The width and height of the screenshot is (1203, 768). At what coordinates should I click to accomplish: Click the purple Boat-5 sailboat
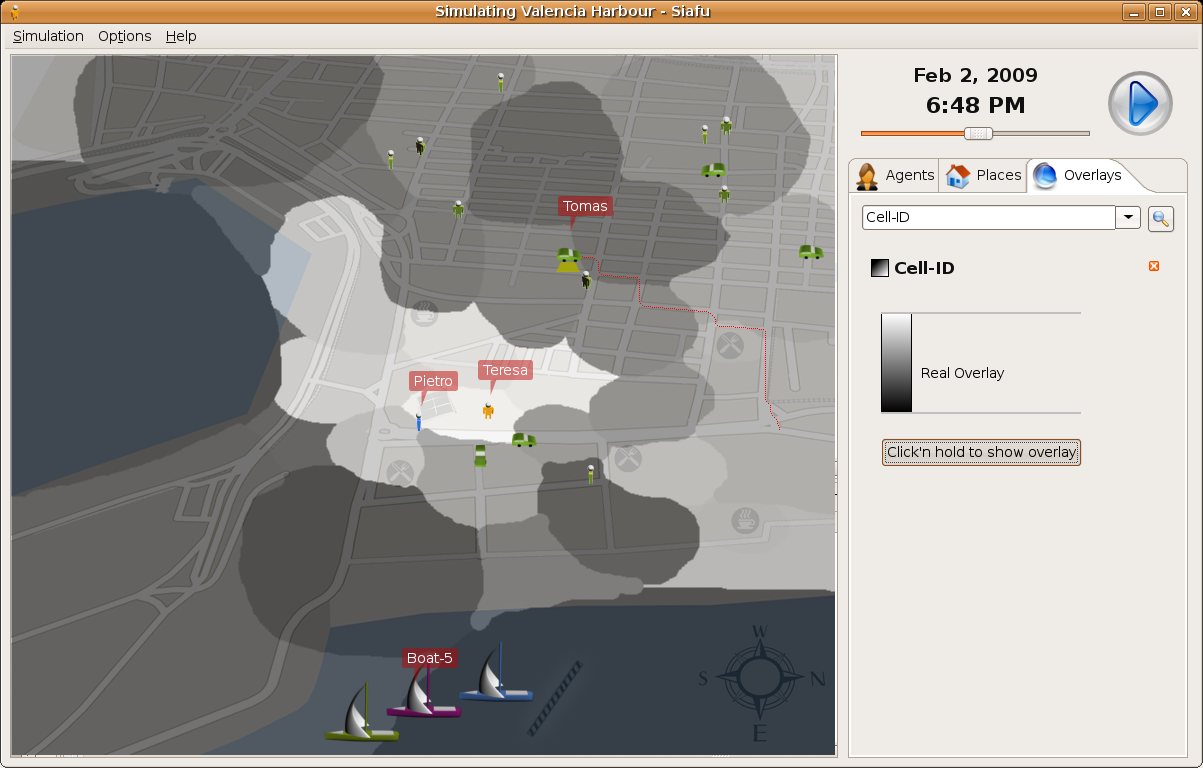(424, 694)
